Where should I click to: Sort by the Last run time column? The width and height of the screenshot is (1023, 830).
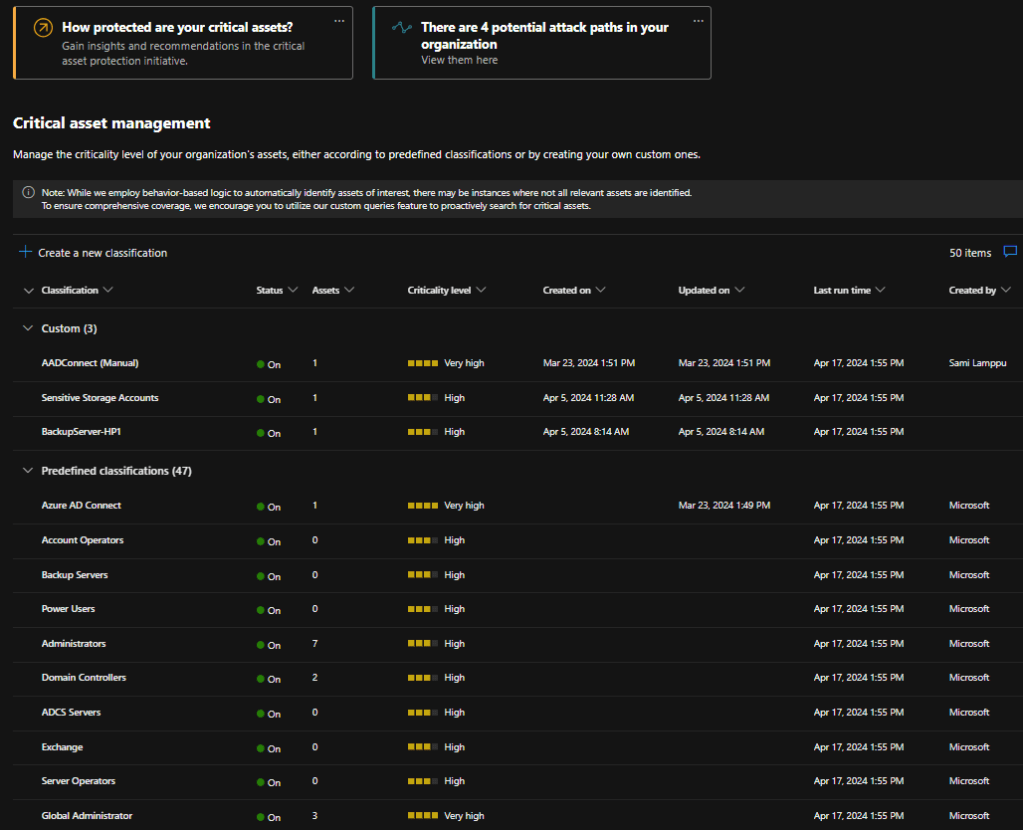click(842, 290)
